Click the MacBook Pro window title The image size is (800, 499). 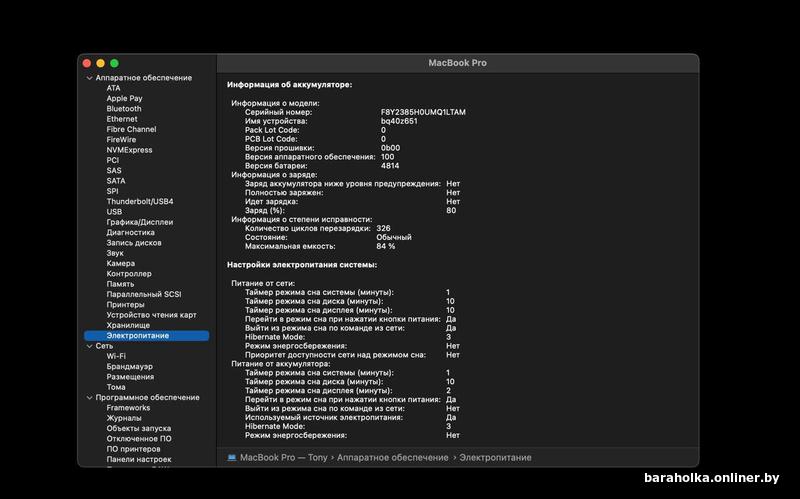pos(458,63)
